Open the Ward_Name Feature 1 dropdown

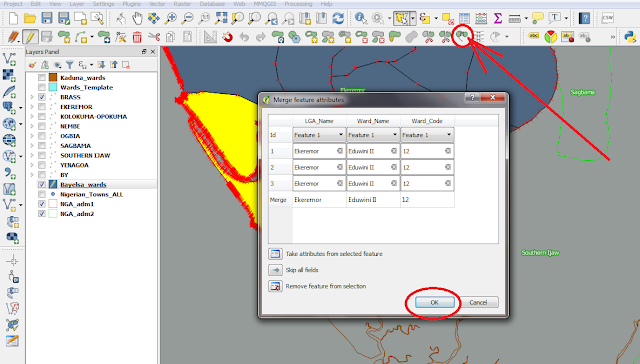point(373,135)
